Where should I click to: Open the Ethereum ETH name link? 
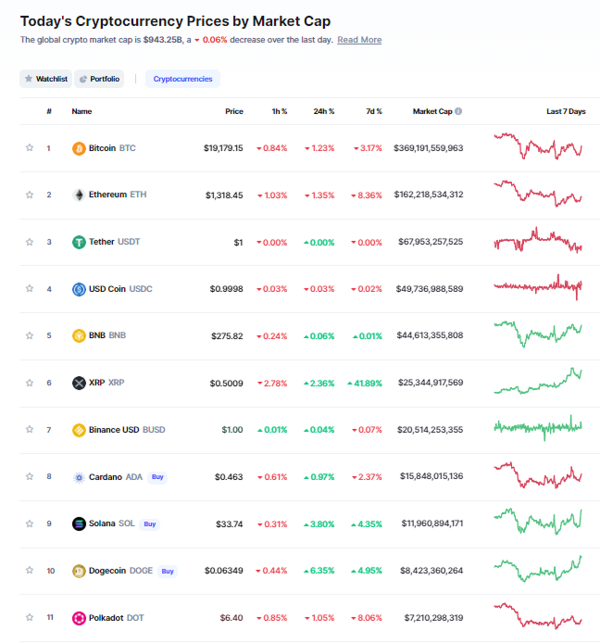coord(118,194)
